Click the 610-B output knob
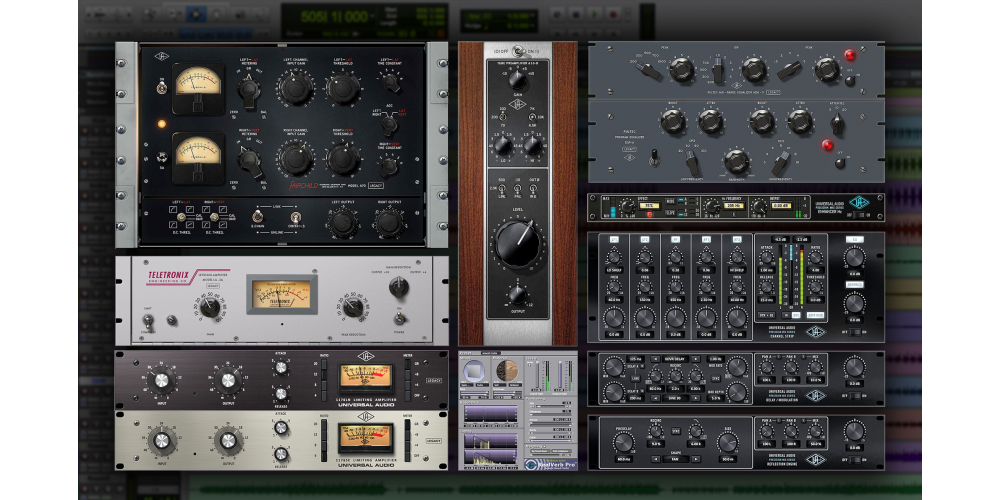 517,295
